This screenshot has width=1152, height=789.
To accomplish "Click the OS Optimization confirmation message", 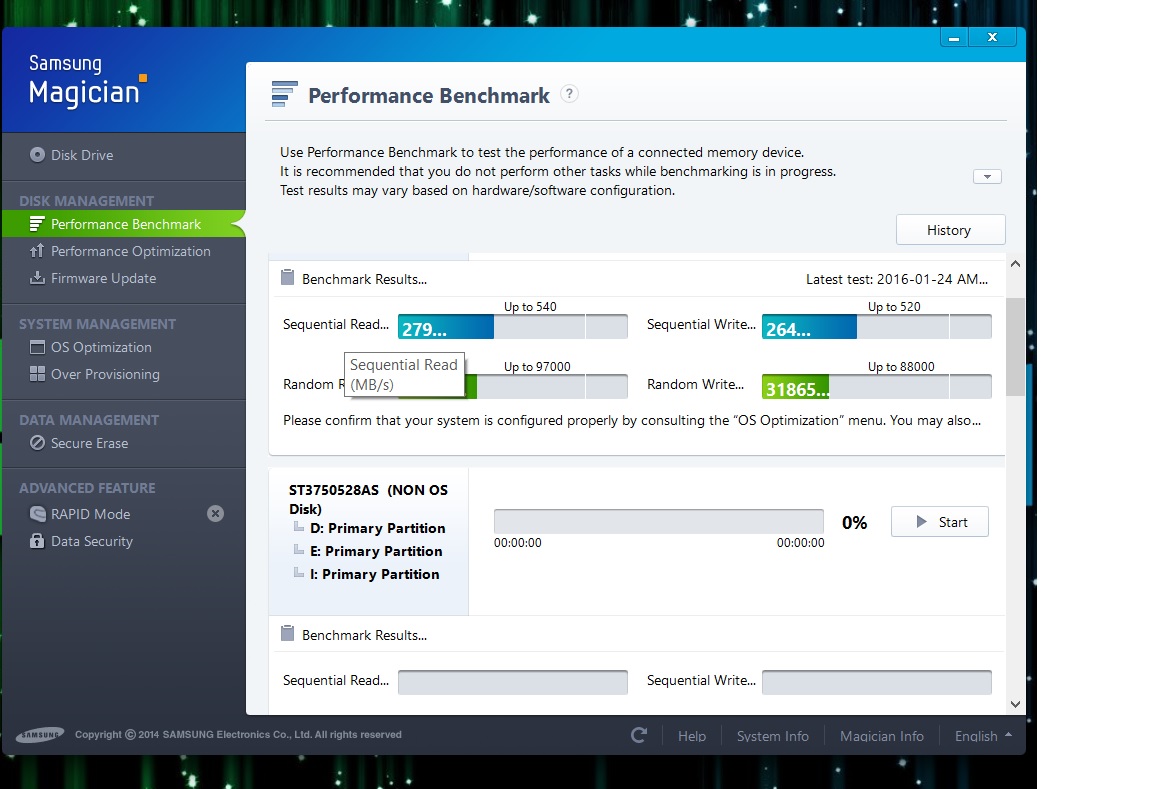I will pos(632,420).
